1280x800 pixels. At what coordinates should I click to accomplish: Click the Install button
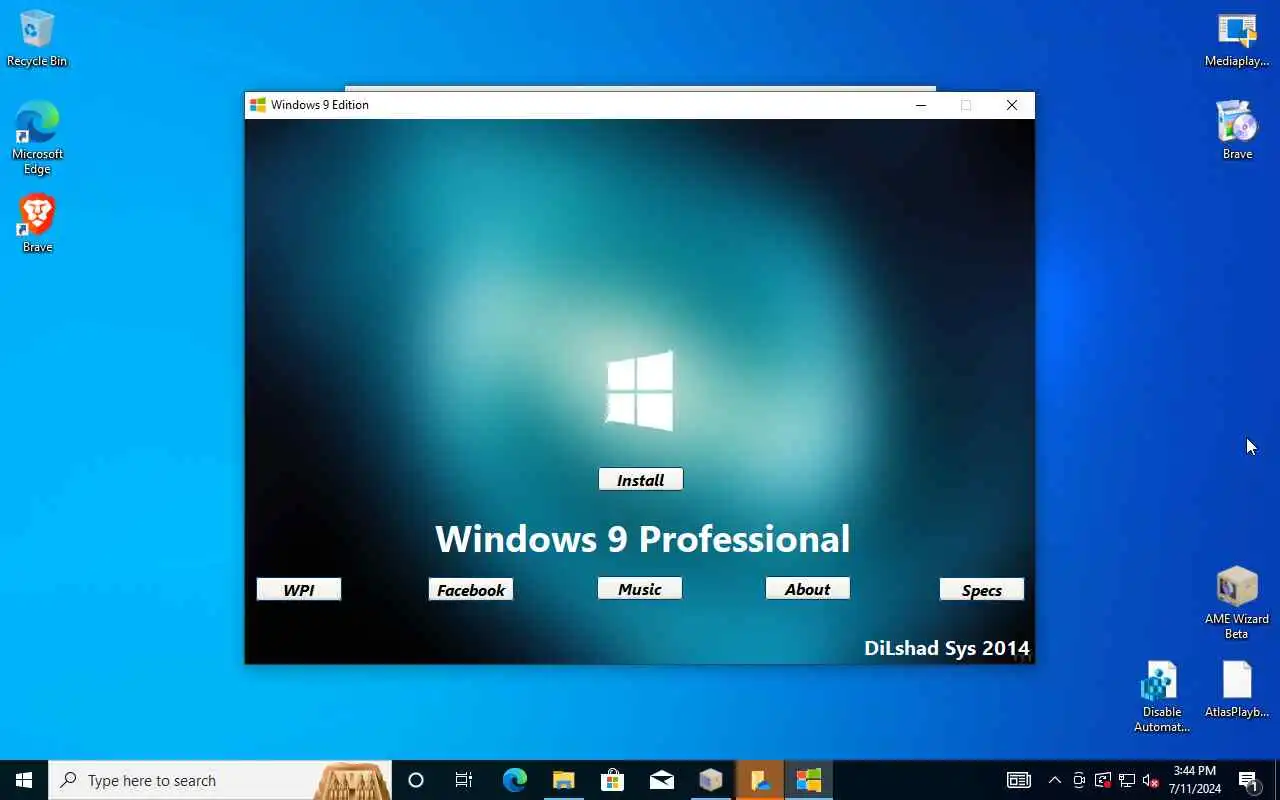(x=640, y=480)
